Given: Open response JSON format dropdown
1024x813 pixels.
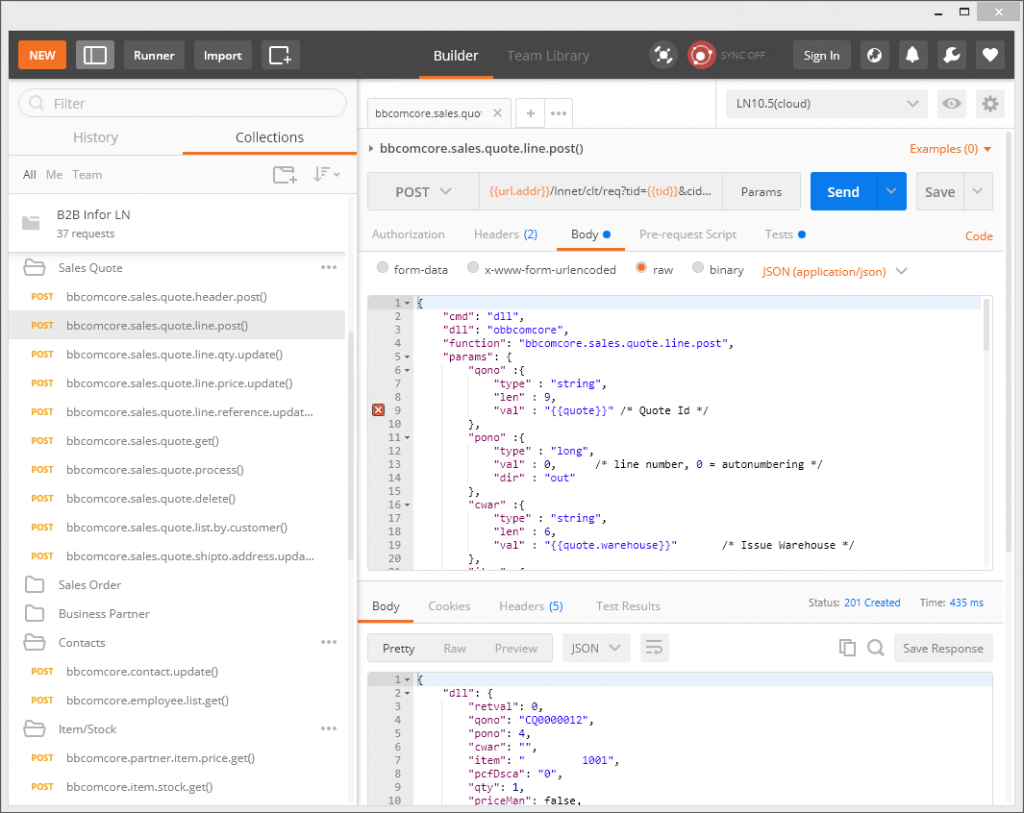Looking at the screenshot, I should (596, 648).
